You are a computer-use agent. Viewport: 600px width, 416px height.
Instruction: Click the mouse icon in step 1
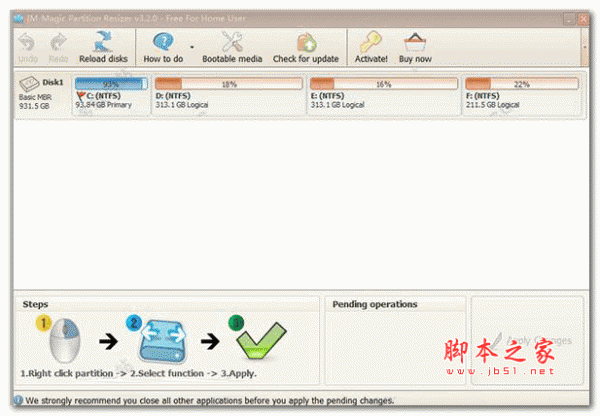[x=65, y=340]
